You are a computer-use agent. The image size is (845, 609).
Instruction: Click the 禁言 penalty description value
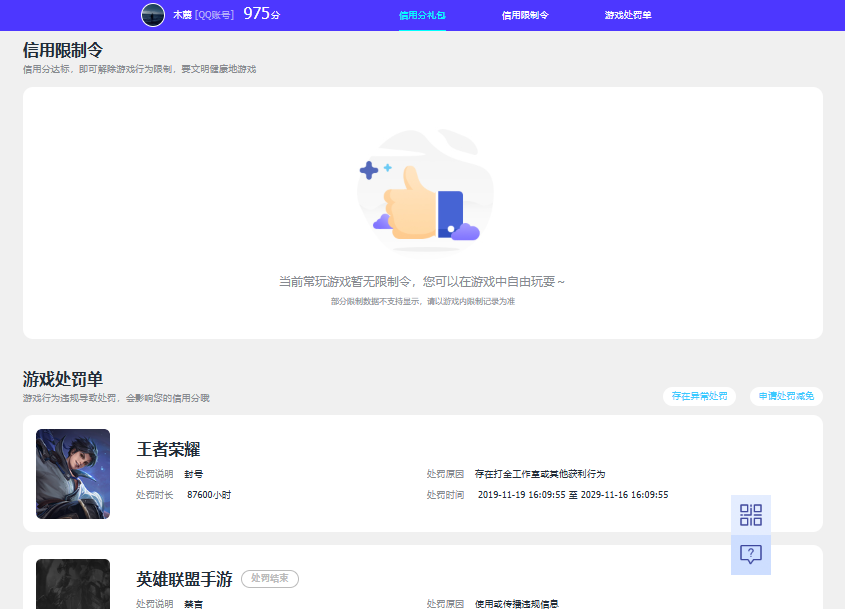click(x=194, y=604)
